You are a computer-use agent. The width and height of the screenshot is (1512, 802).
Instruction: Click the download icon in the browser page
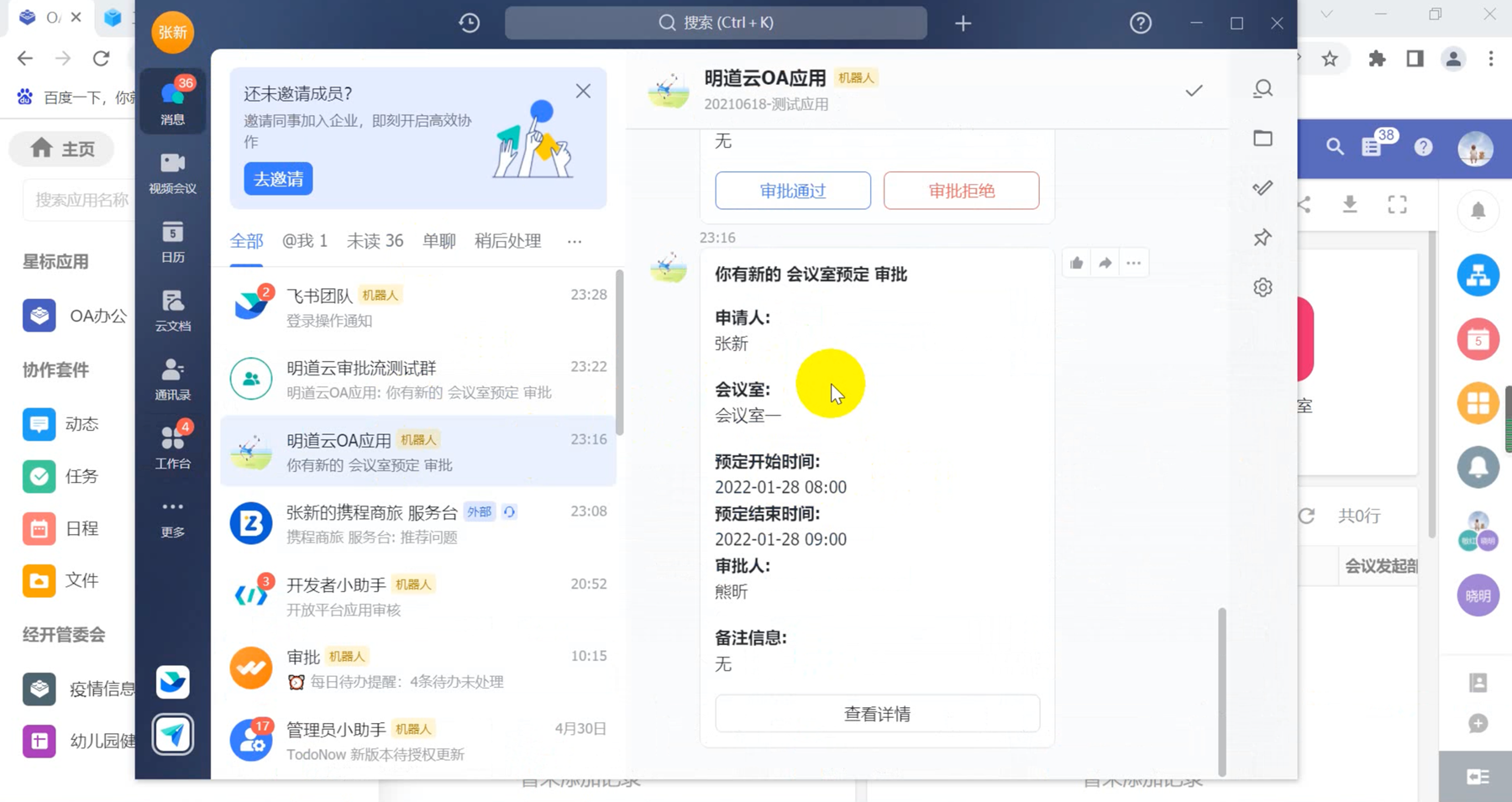(1350, 204)
